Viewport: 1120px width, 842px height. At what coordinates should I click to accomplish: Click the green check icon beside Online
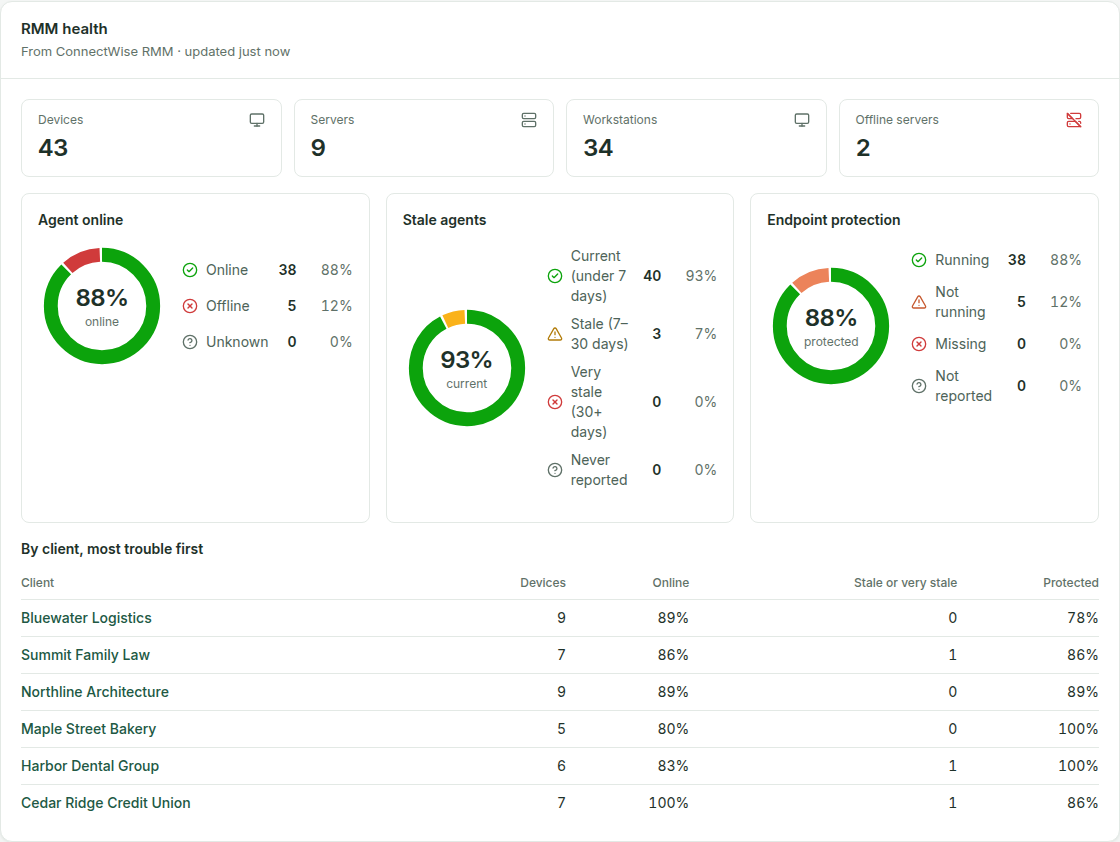click(190, 270)
